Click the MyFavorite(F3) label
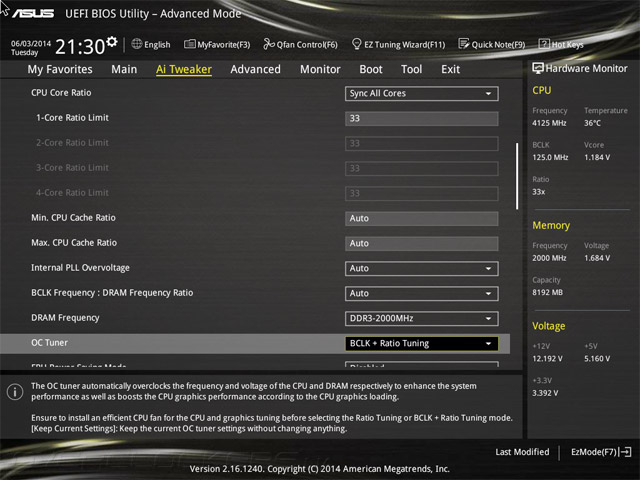Image resolution: width=640 pixels, height=480 pixels. (224, 44)
